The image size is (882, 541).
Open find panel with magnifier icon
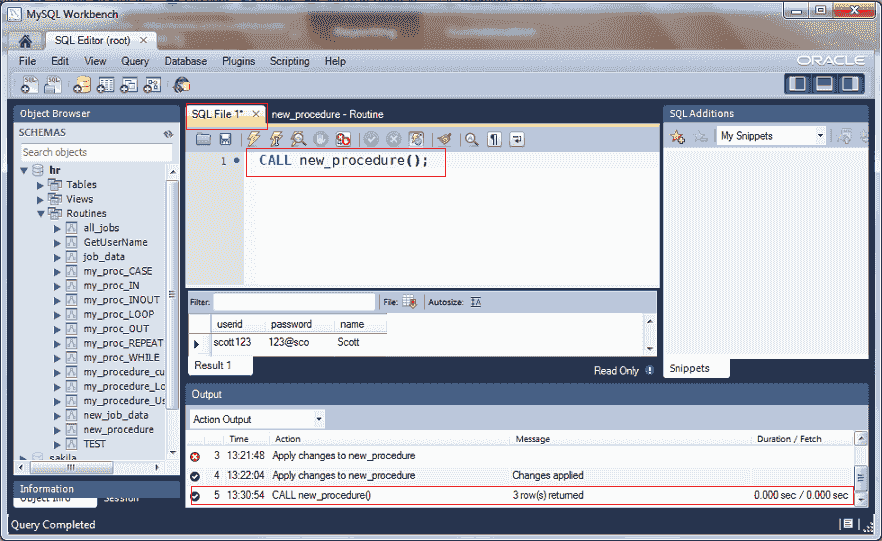tap(471, 139)
